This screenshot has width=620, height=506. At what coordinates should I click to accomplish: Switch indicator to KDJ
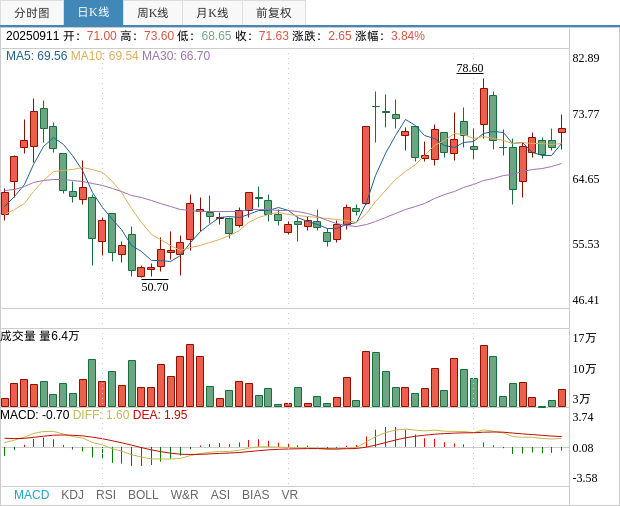click(x=72, y=495)
